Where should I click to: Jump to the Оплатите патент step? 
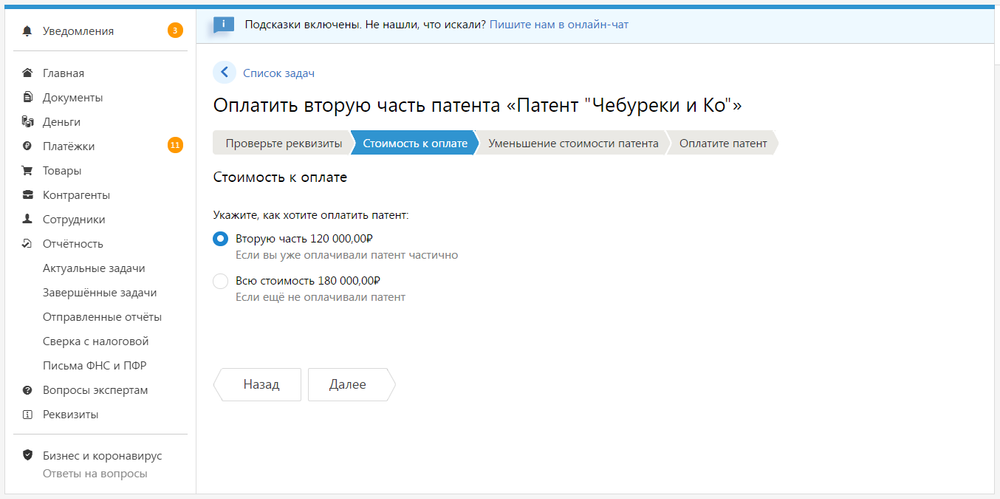pos(723,144)
